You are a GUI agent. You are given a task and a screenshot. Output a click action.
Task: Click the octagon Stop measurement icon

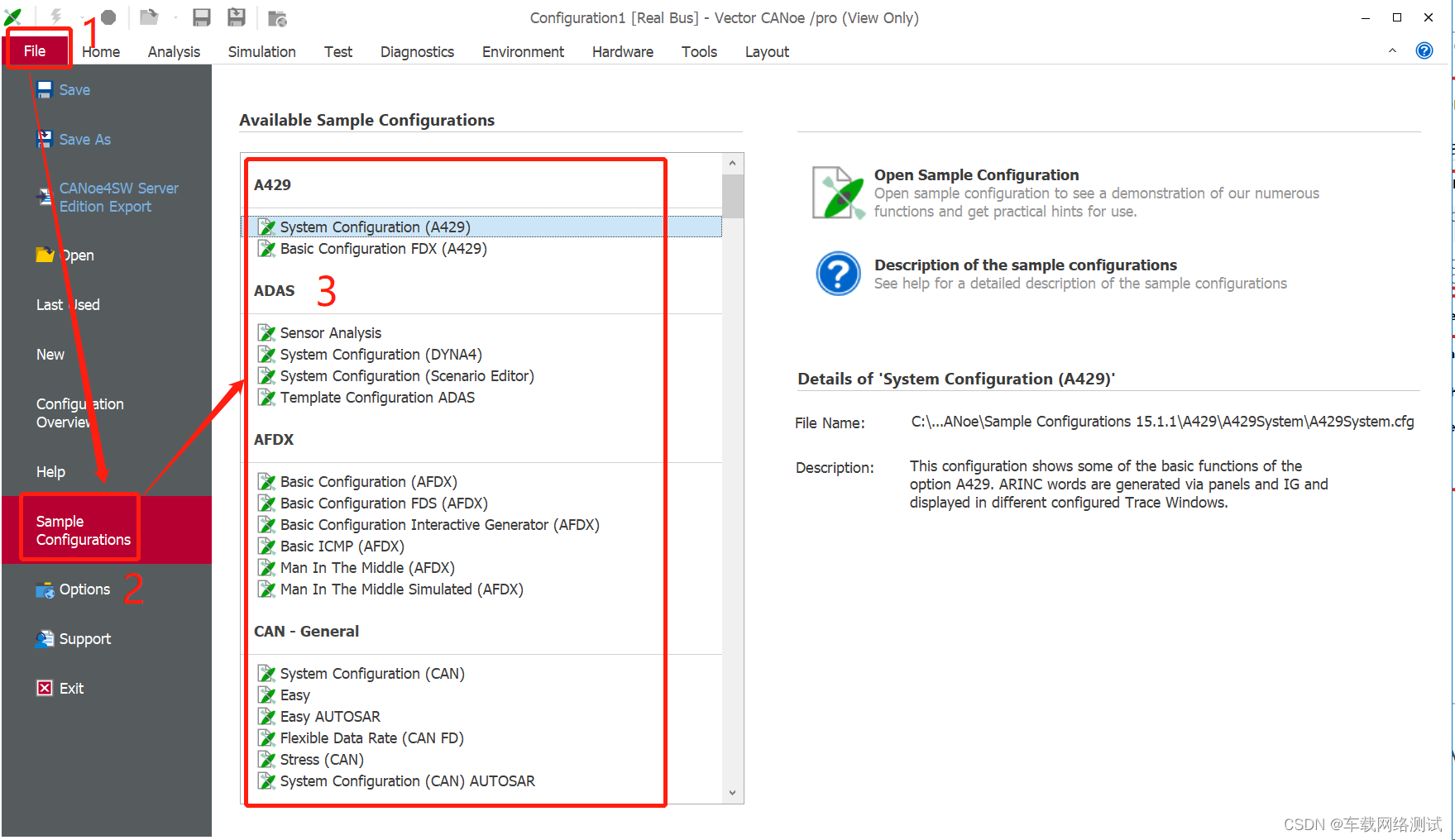(x=108, y=17)
